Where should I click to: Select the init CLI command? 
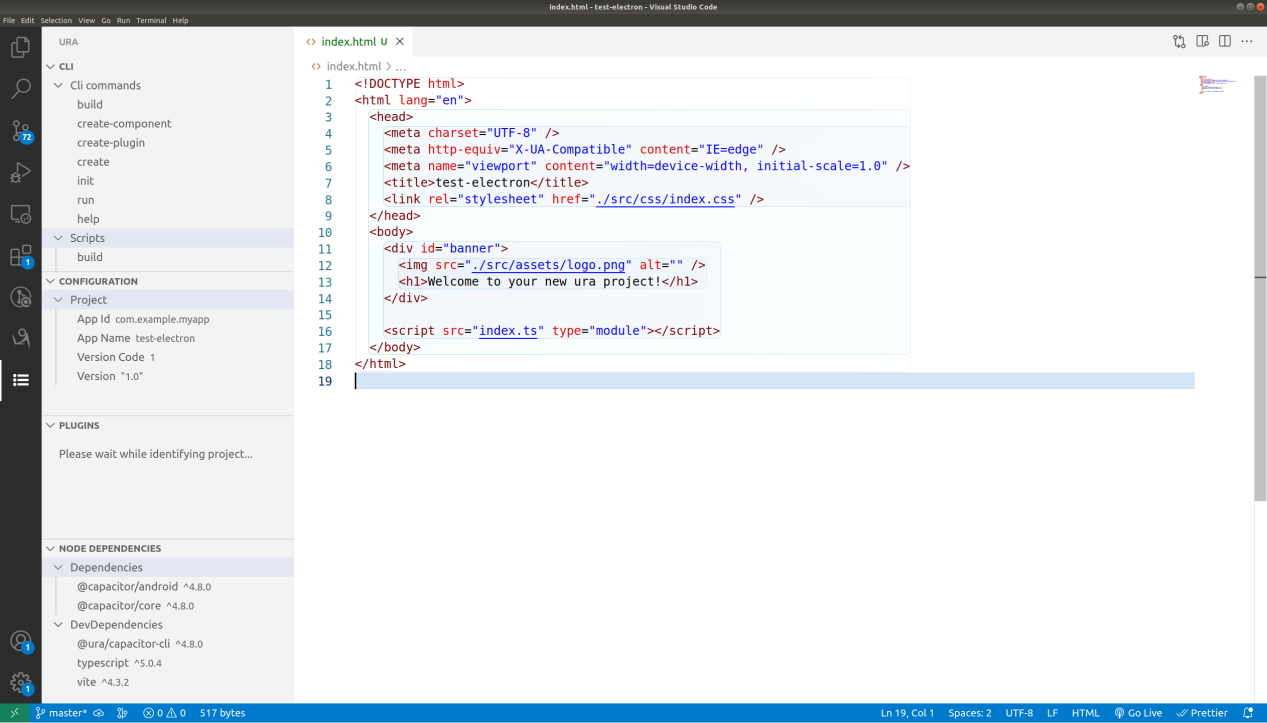[x=168, y=181]
